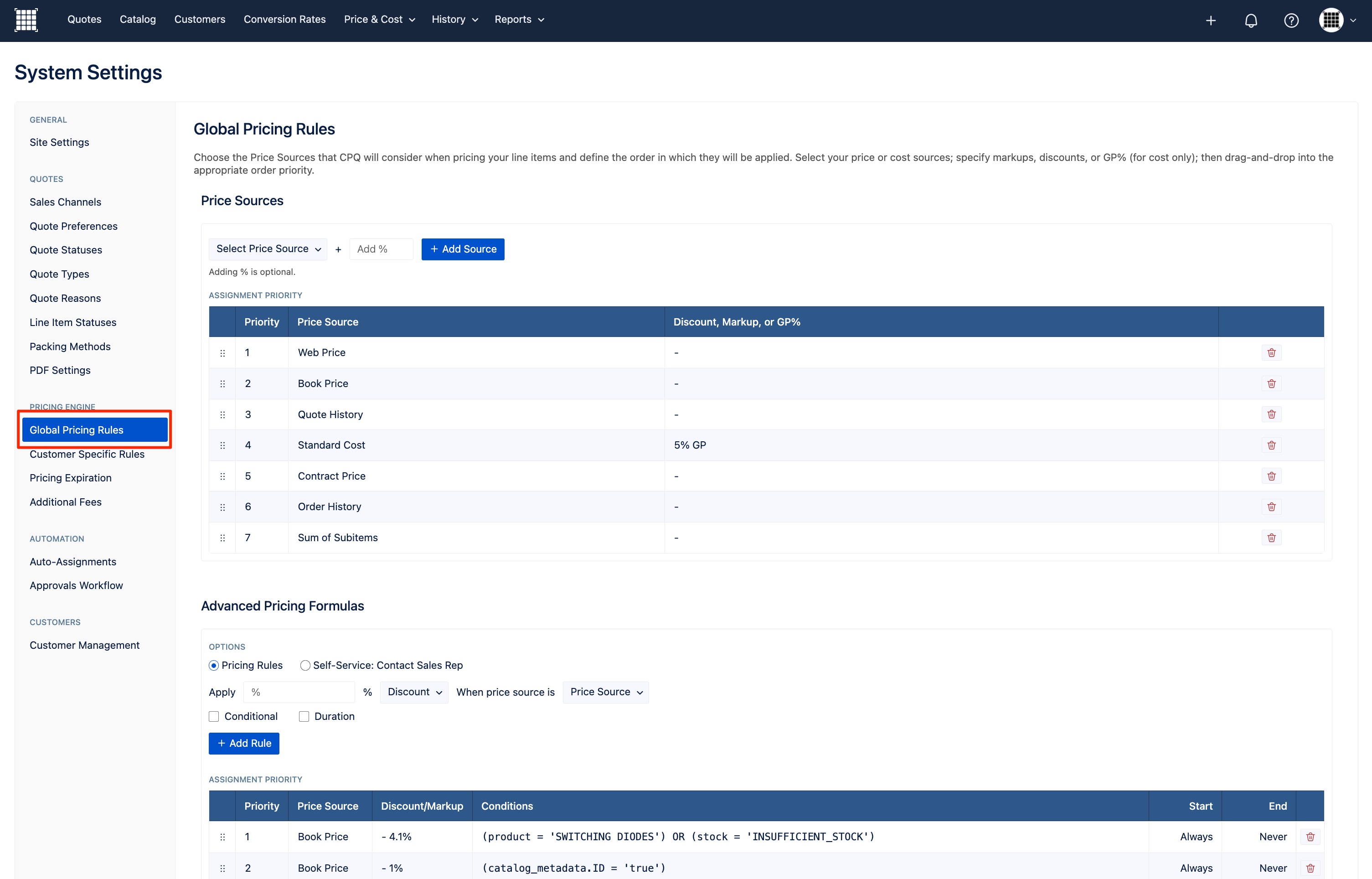Viewport: 1372px width, 879px height.
Task: Grab drag handle of Standard Cost row
Action: tap(222, 445)
